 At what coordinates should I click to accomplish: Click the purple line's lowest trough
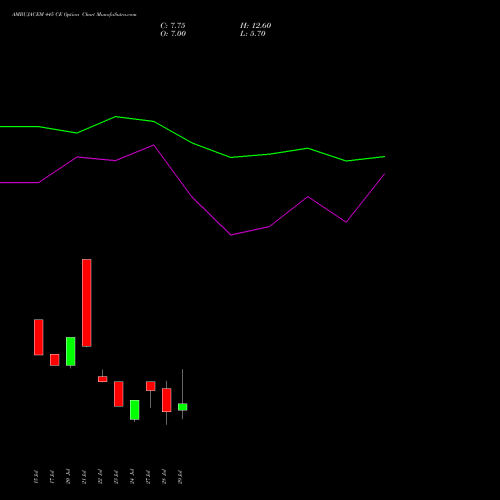(x=231, y=235)
